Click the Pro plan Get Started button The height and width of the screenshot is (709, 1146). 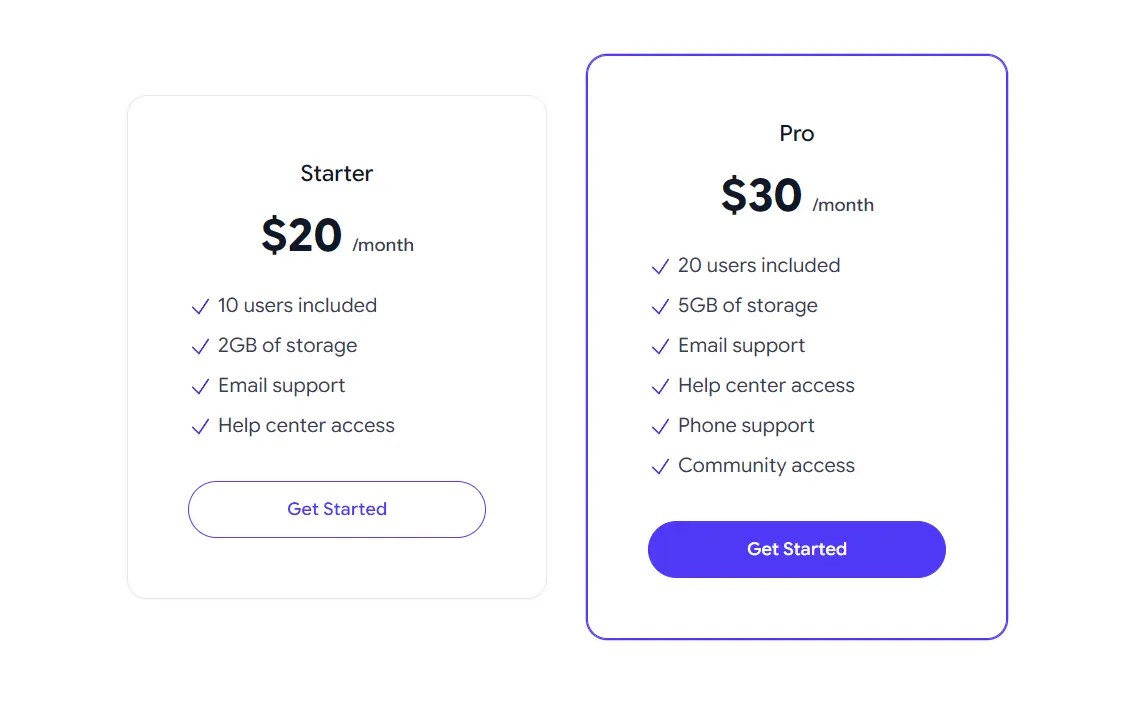click(797, 550)
